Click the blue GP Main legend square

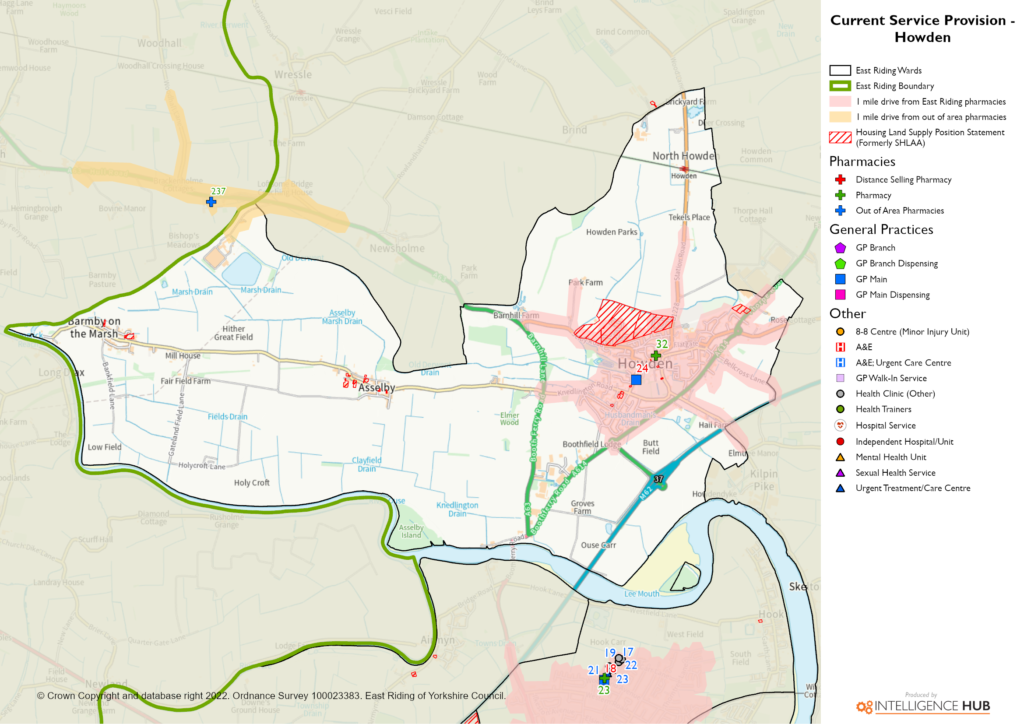pyautogui.click(x=840, y=279)
